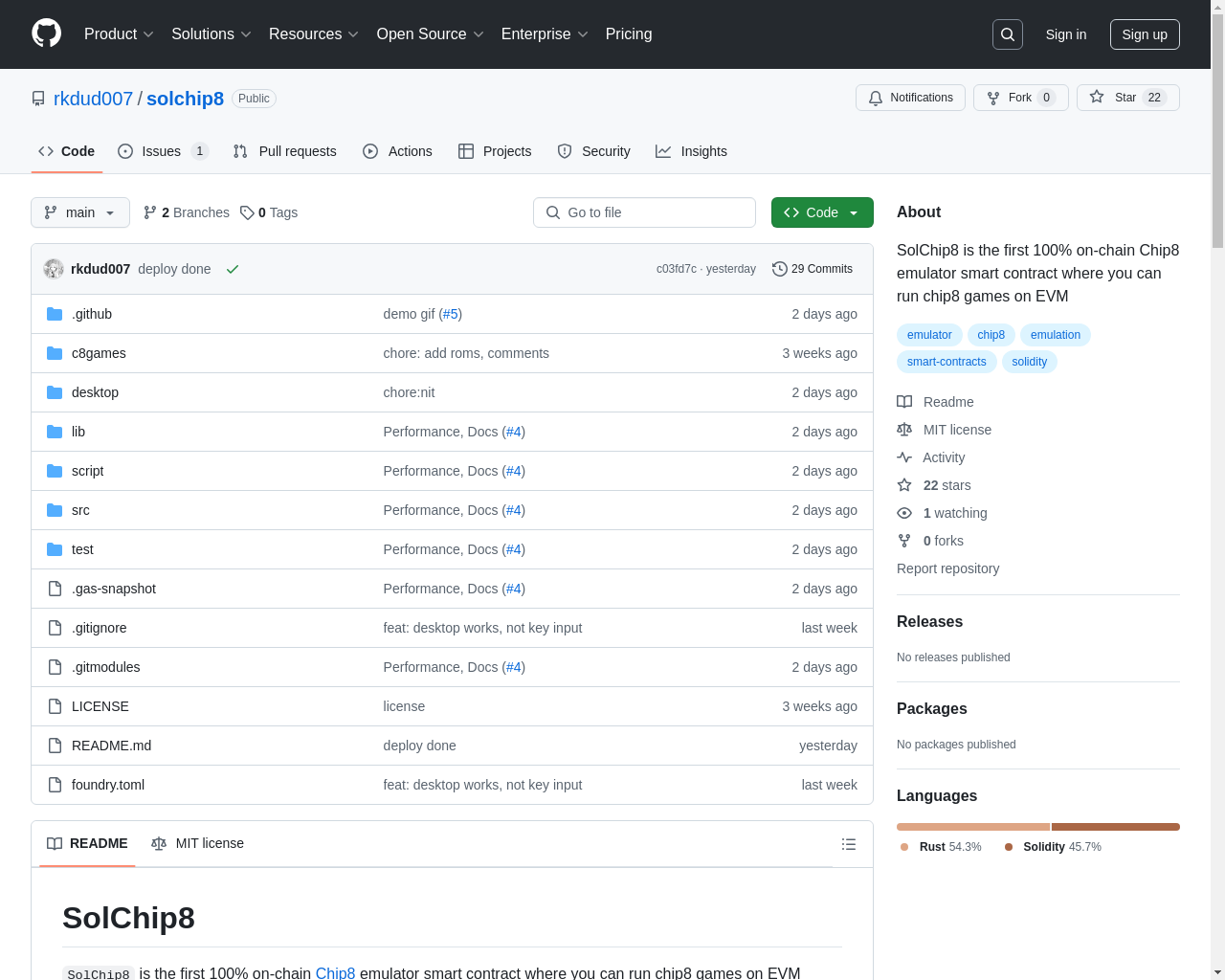Click the README outline list icon

click(849, 844)
